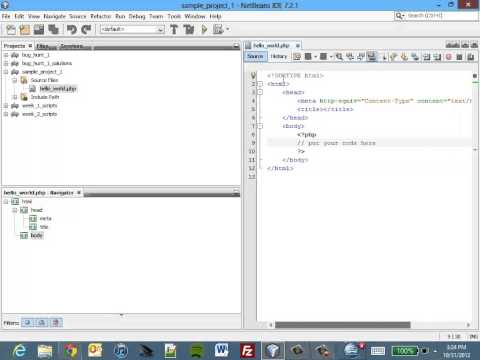Click the Shift Line Right icon
480x360 pixels.
coord(437,57)
